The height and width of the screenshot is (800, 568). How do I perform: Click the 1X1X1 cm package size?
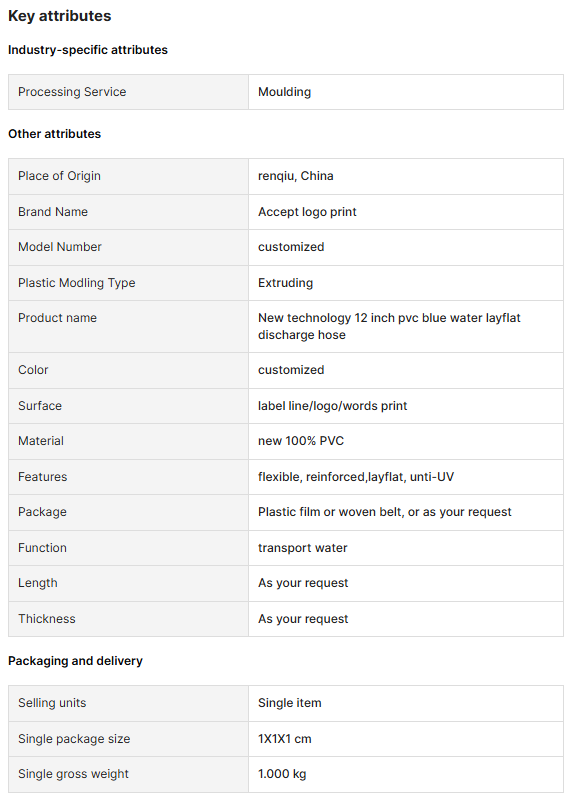(284, 739)
